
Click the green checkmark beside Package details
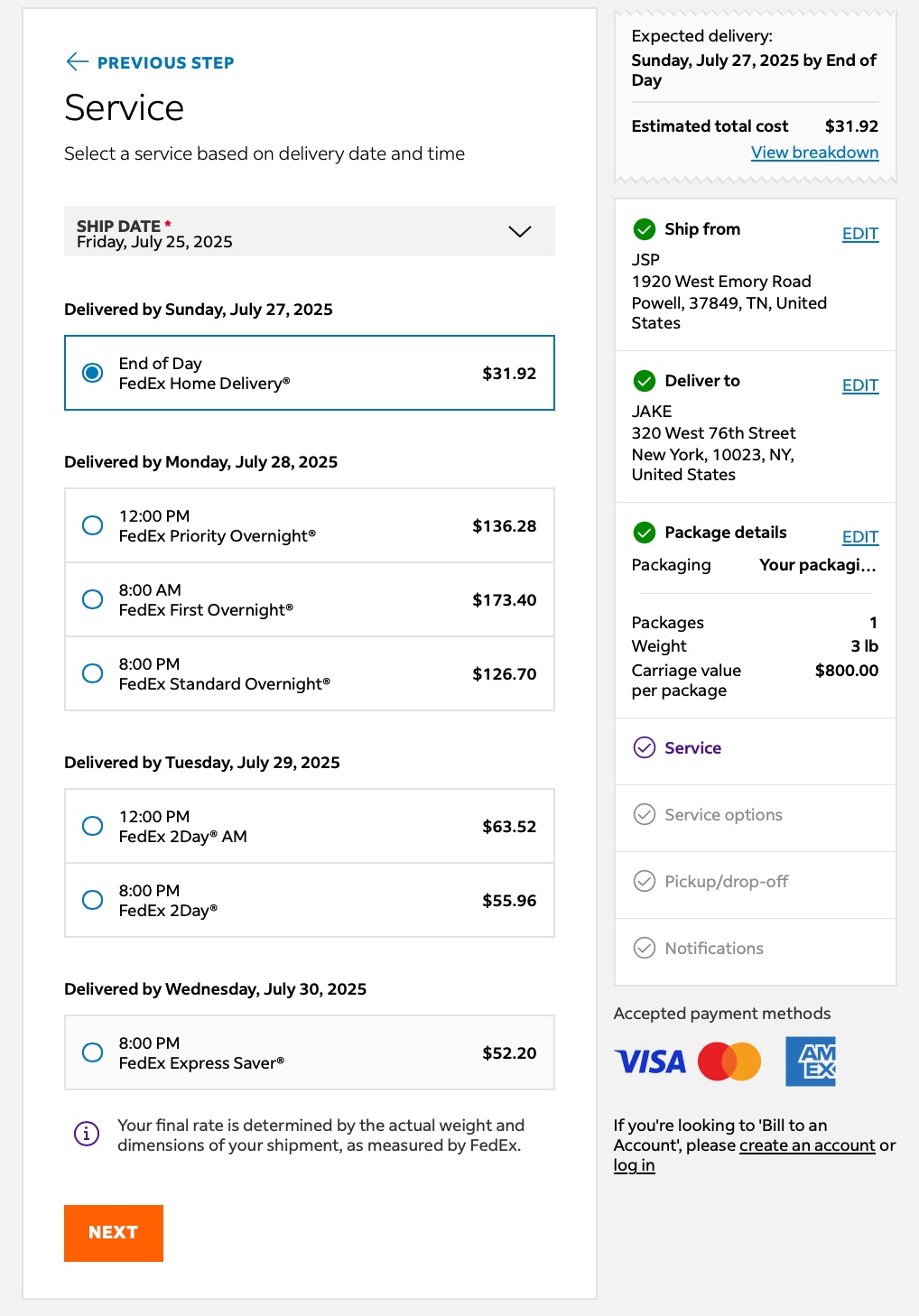click(645, 533)
